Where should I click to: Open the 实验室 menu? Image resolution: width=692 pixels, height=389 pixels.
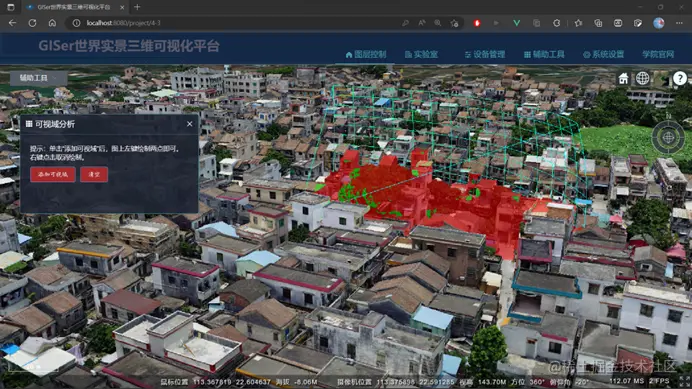(421, 54)
